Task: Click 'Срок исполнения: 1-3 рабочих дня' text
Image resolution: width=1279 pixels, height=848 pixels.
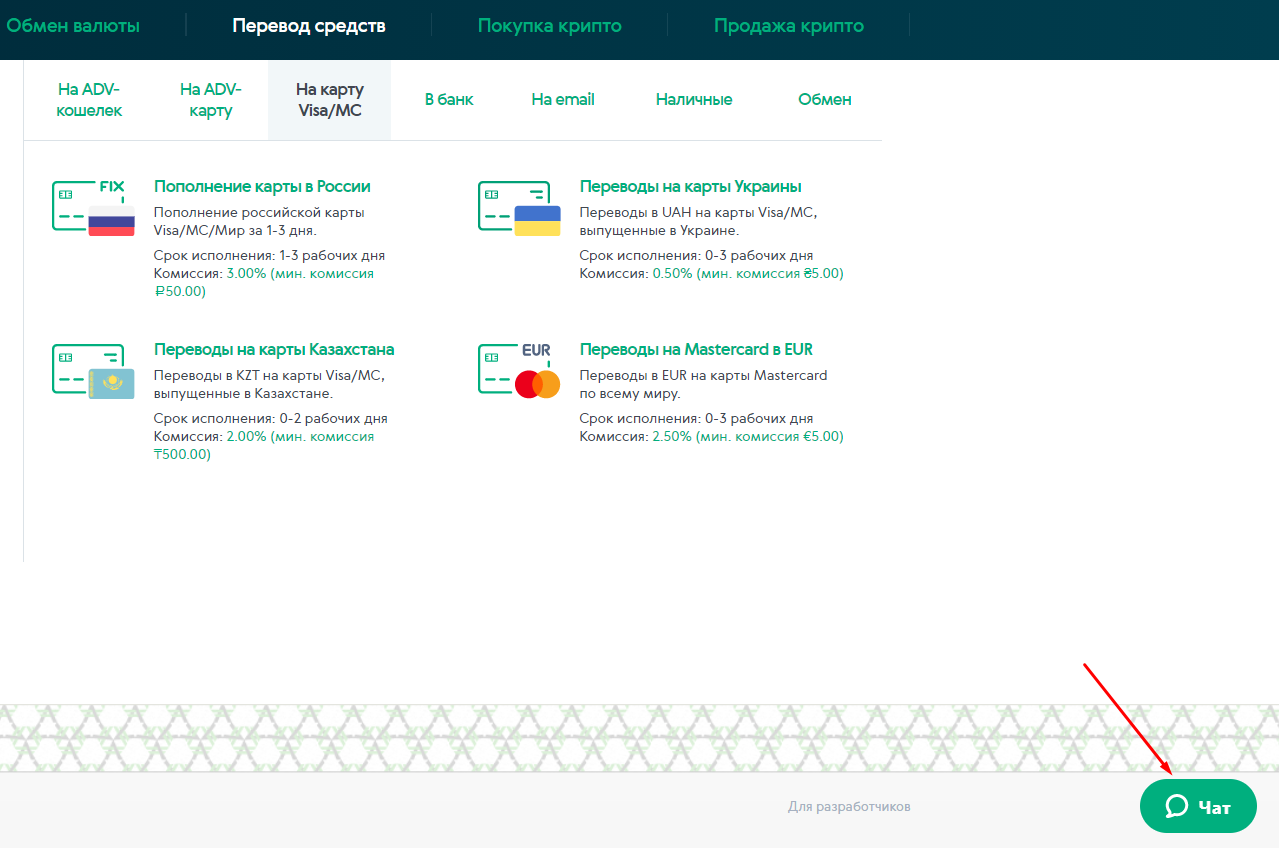Action: 269,255
